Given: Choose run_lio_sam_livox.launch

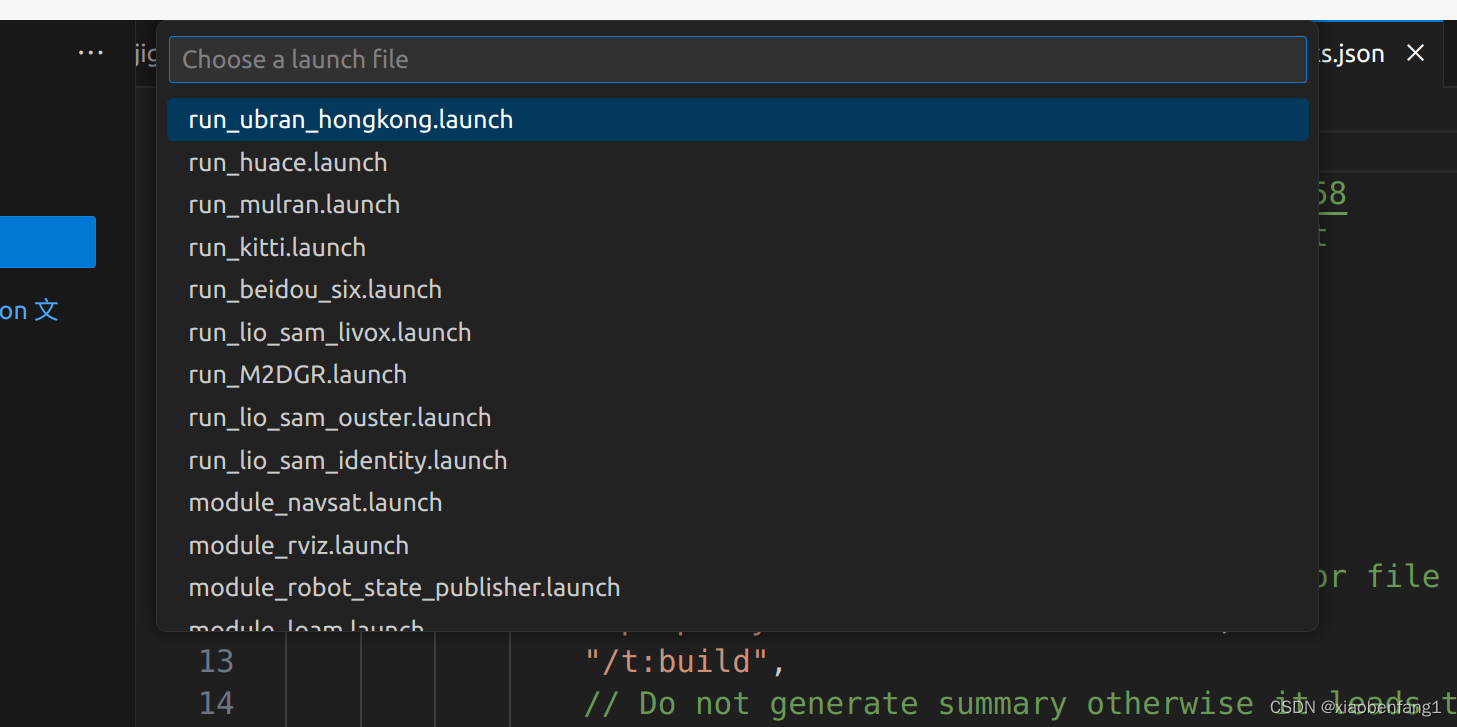Looking at the screenshot, I should click(x=737, y=332).
